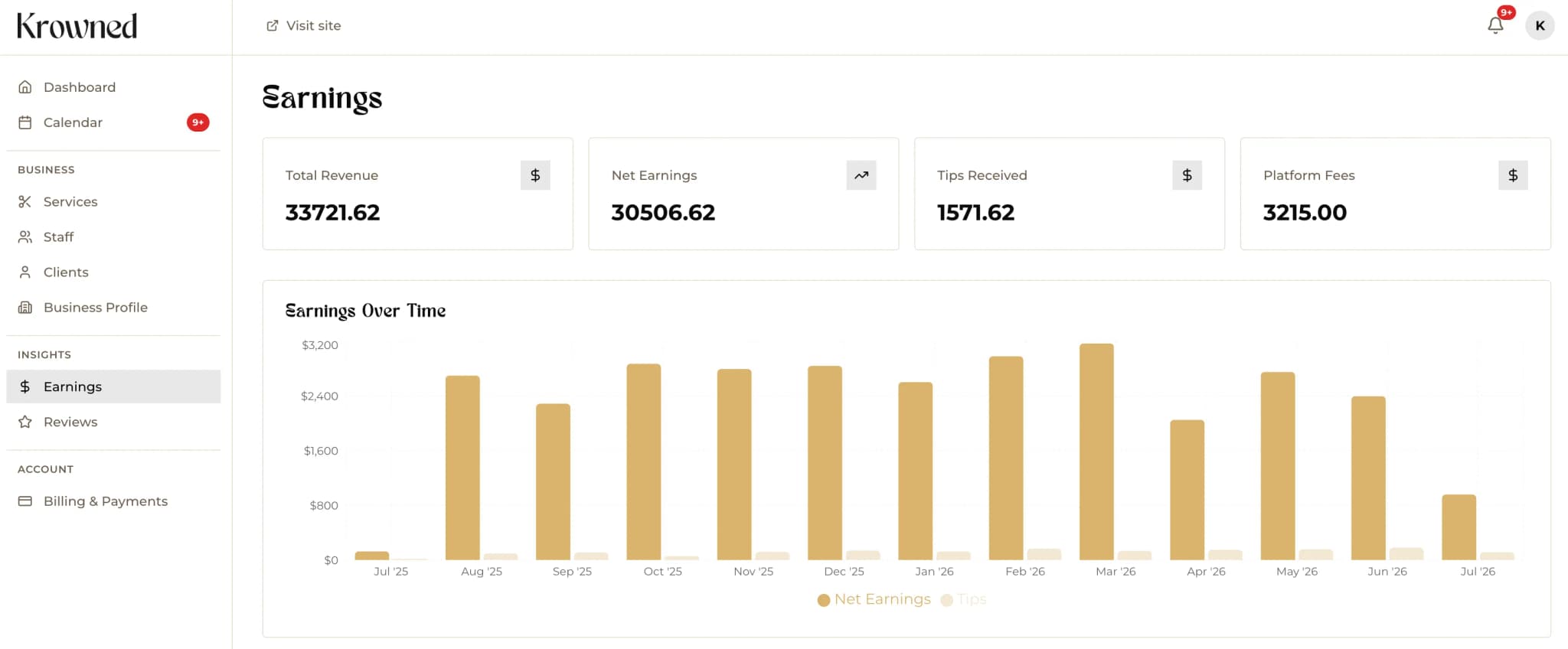Click the Earnings Over Time heading

[365, 311]
